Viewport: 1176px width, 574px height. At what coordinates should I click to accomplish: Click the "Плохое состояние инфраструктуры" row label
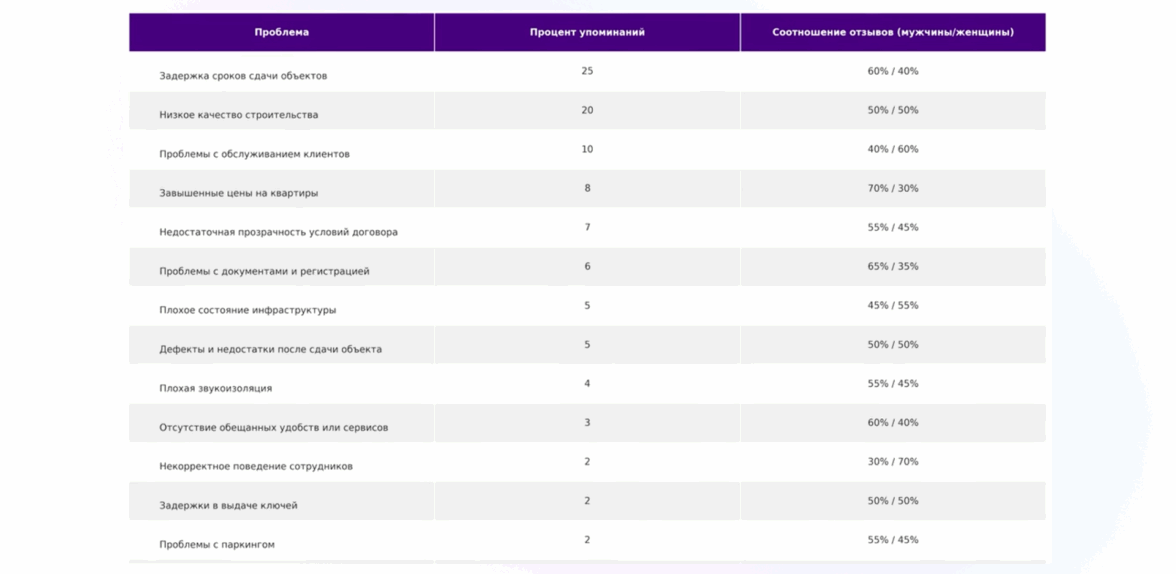pos(247,310)
